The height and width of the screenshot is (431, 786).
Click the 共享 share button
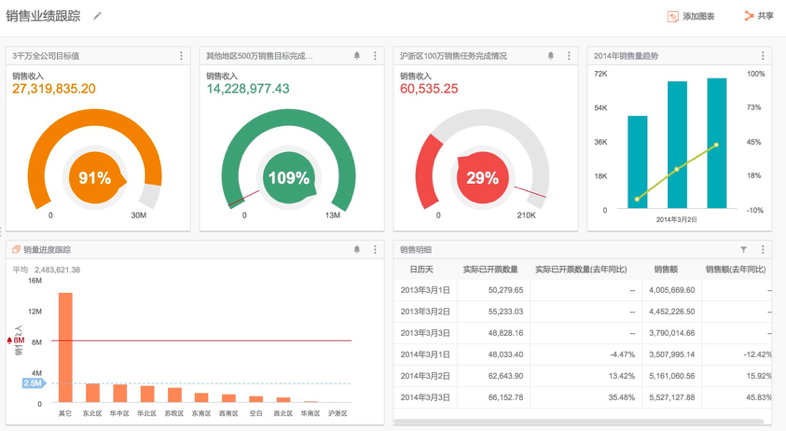click(x=759, y=16)
